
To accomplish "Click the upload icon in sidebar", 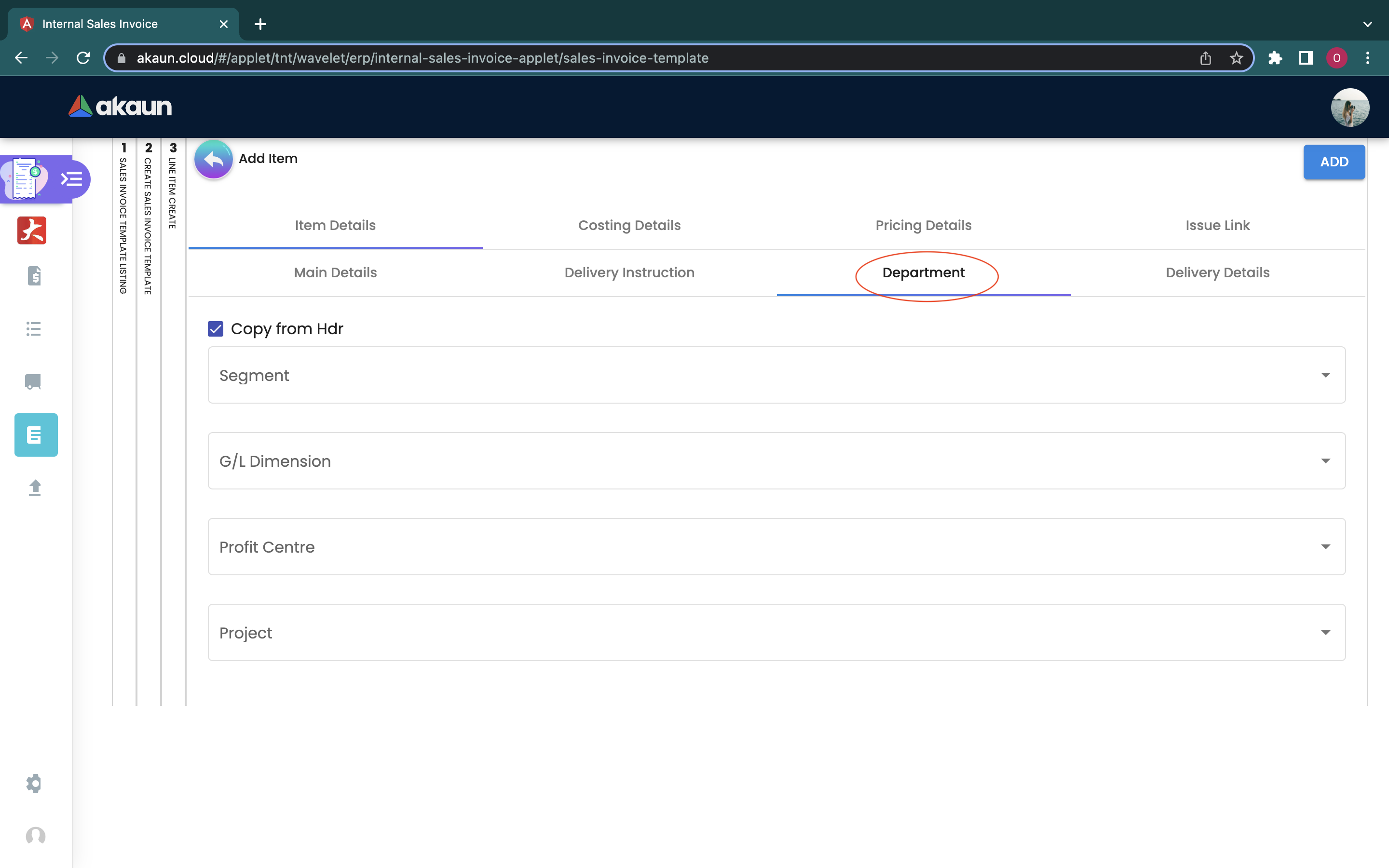I will [x=35, y=488].
